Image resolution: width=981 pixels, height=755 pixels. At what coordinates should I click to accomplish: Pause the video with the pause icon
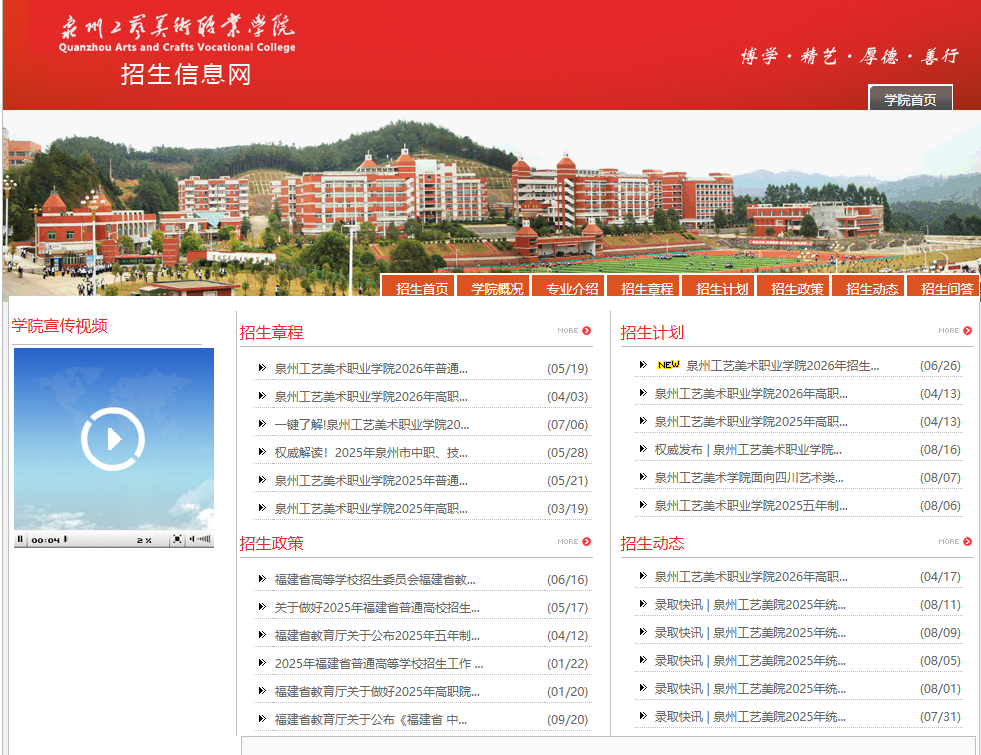(20, 539)
